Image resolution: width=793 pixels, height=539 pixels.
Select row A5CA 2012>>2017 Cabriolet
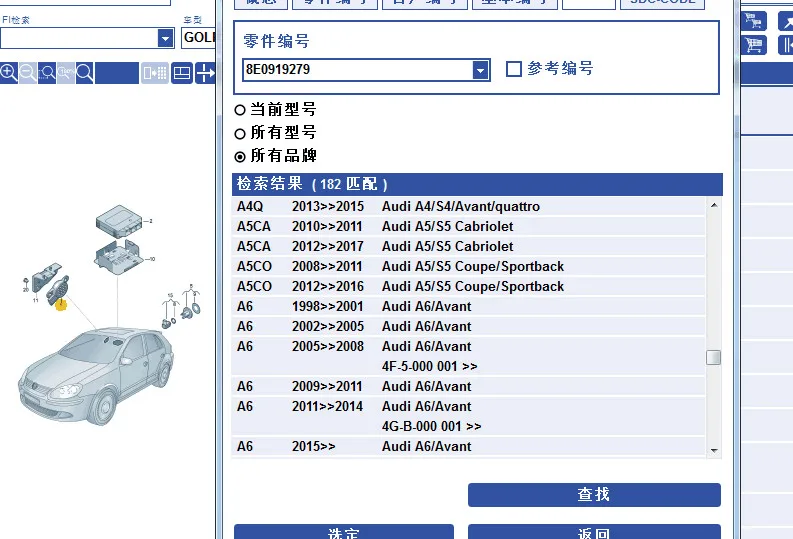(x=468, y=246)
